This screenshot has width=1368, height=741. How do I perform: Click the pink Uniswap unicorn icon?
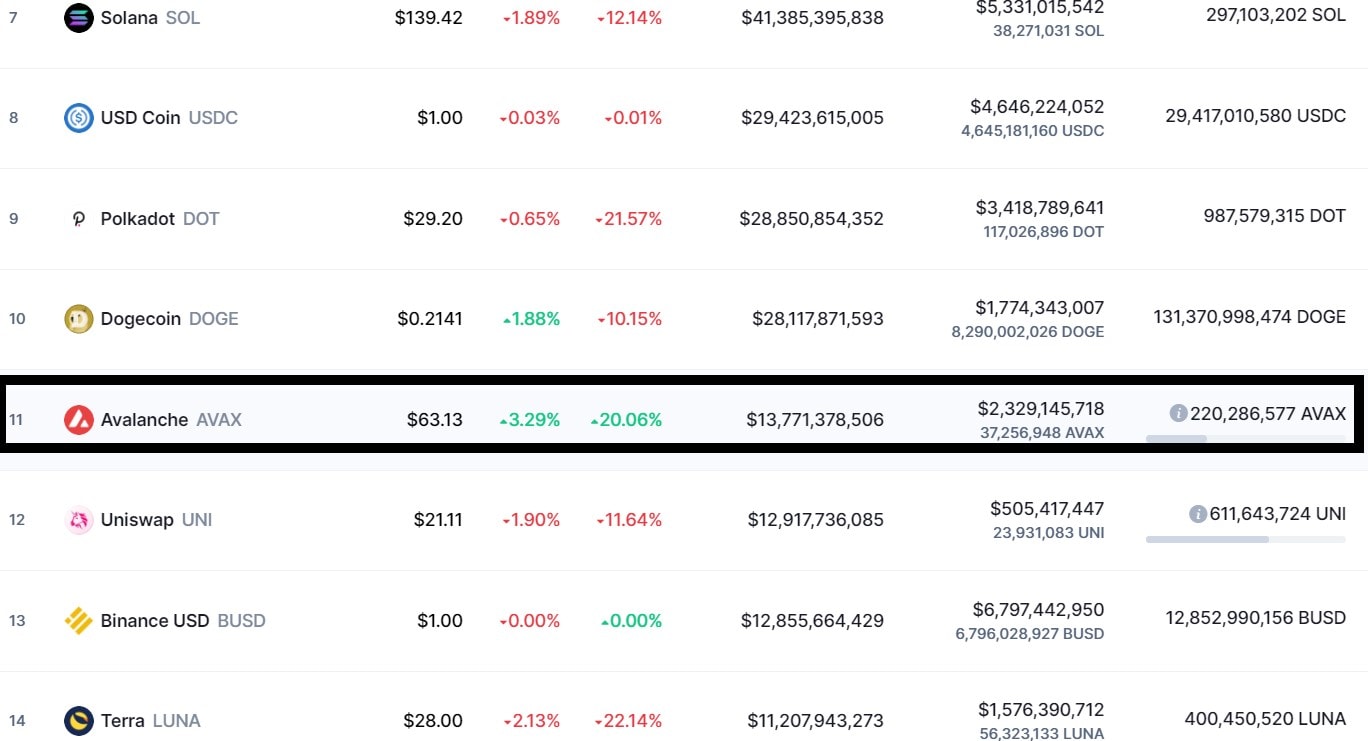79,520
